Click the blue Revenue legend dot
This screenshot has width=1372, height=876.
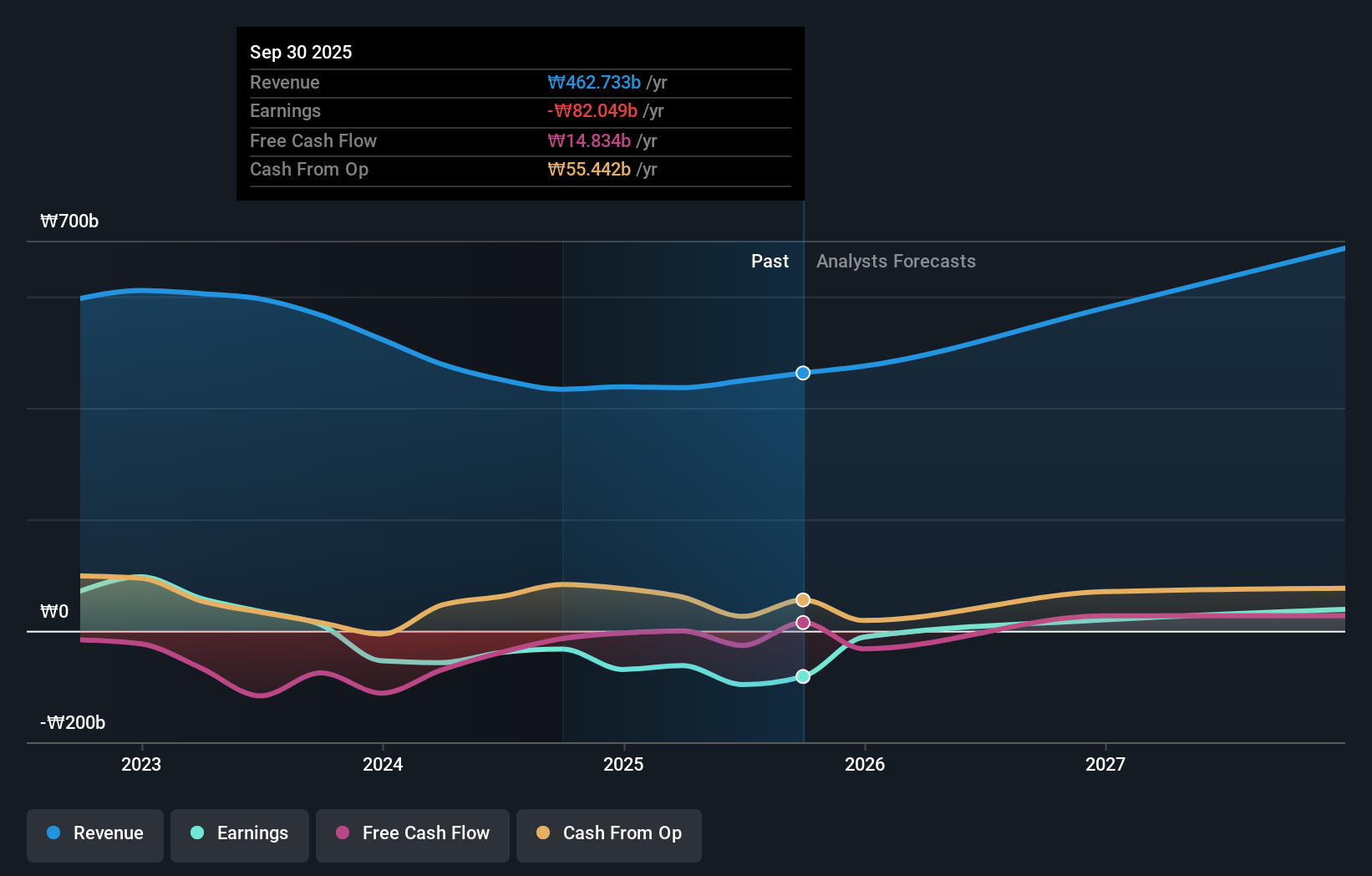(52, 833)
